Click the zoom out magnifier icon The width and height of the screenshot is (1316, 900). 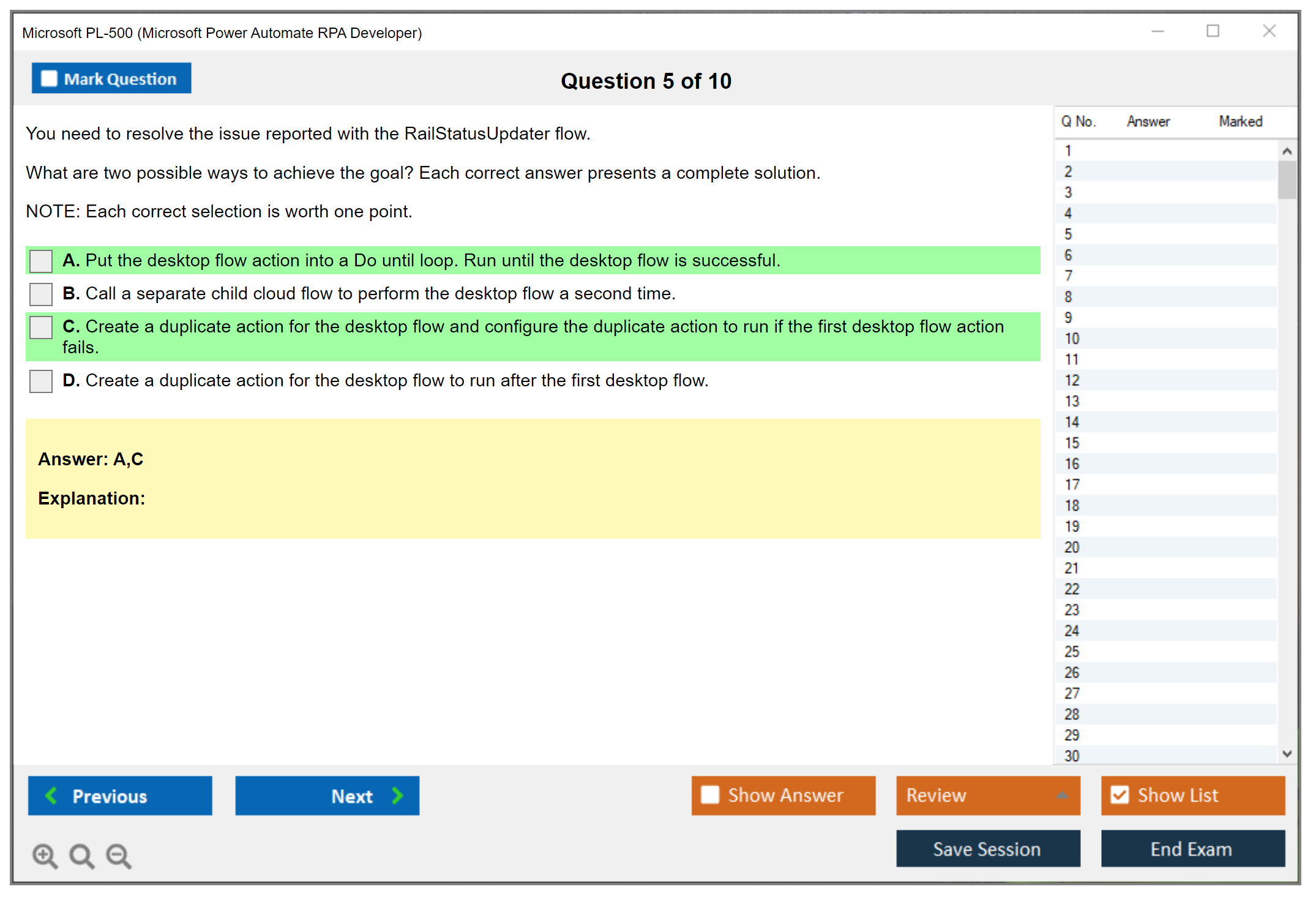coord(119,855)
